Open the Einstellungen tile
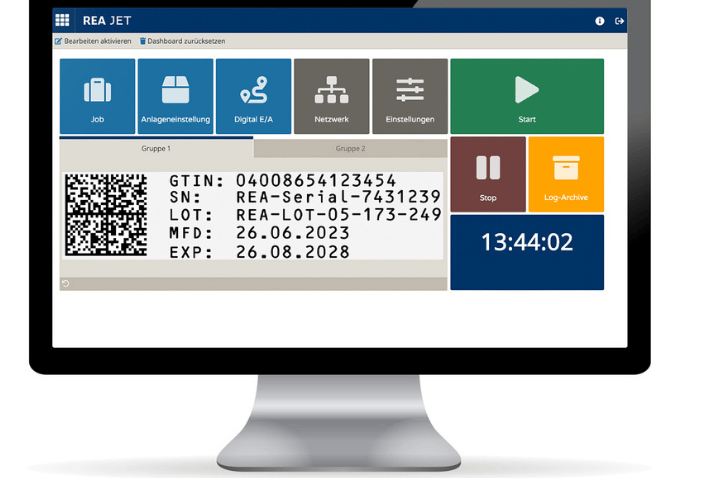This screenshot has width=716, height=478. (410, 96)
